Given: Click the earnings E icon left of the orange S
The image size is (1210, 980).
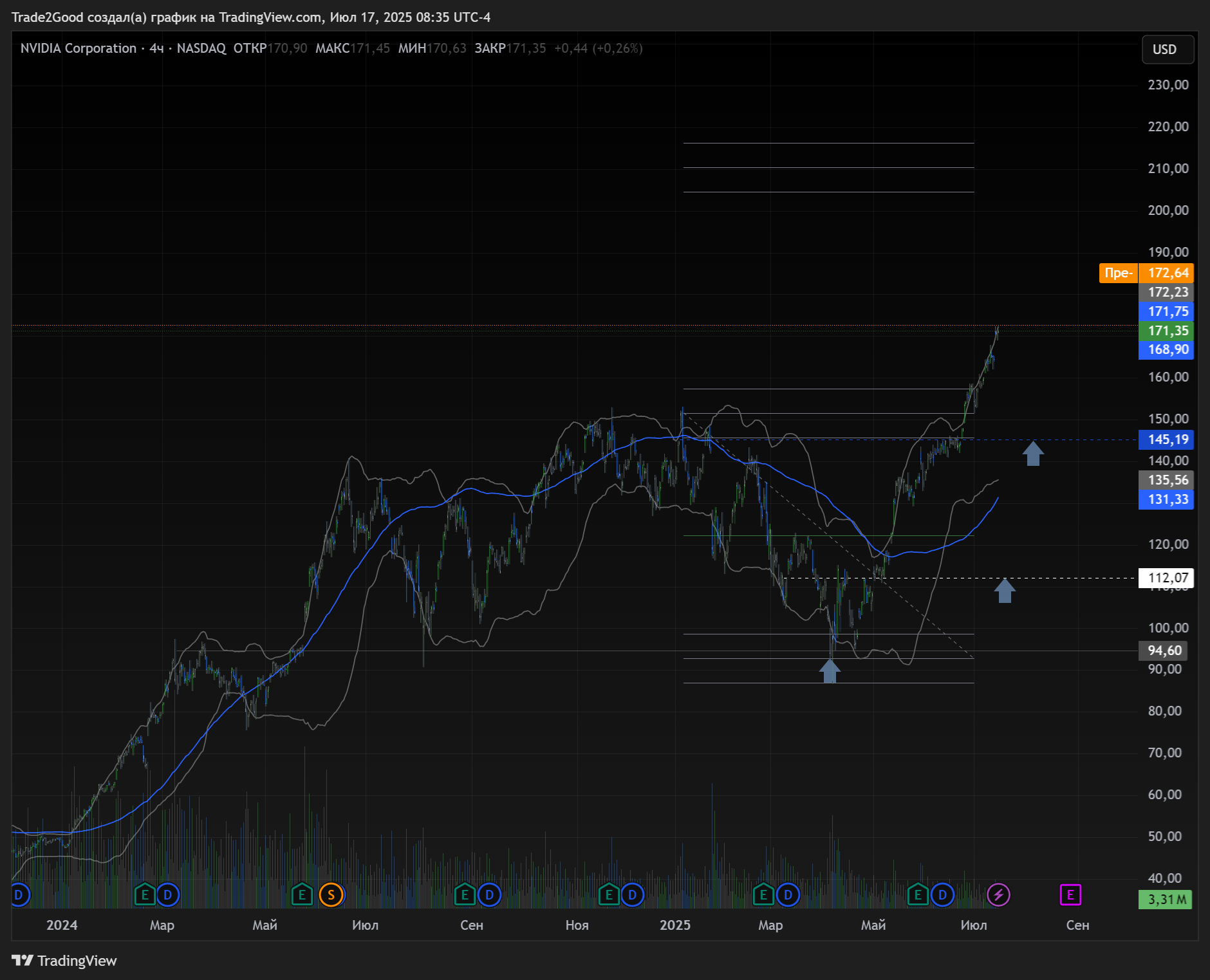Looking at the screenshot, I should point(302,894).
